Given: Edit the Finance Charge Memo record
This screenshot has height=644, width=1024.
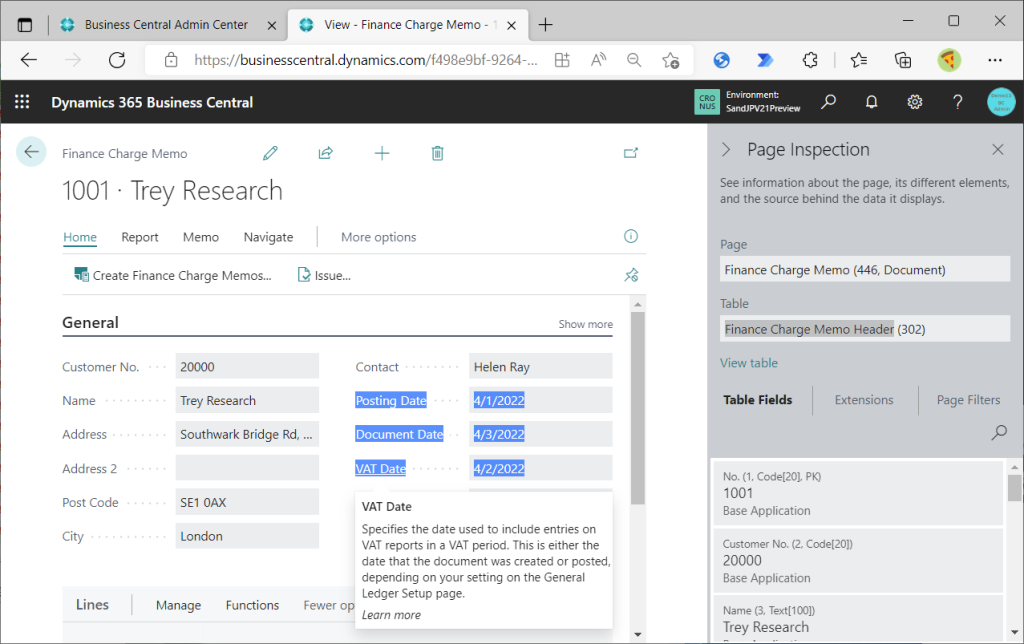Looking at the screenshot, I should click(270, 153).
